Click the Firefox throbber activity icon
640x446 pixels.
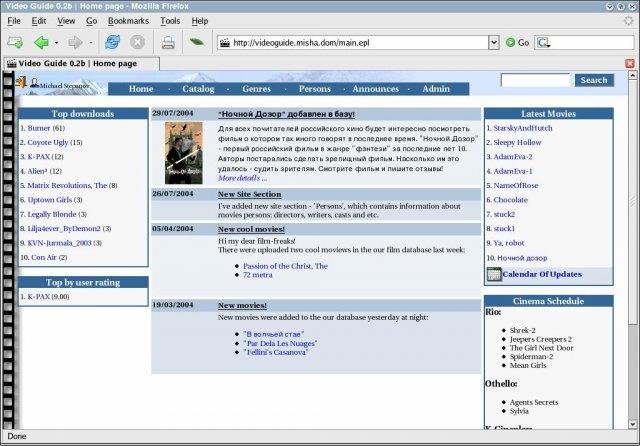[x=629, y=20]
